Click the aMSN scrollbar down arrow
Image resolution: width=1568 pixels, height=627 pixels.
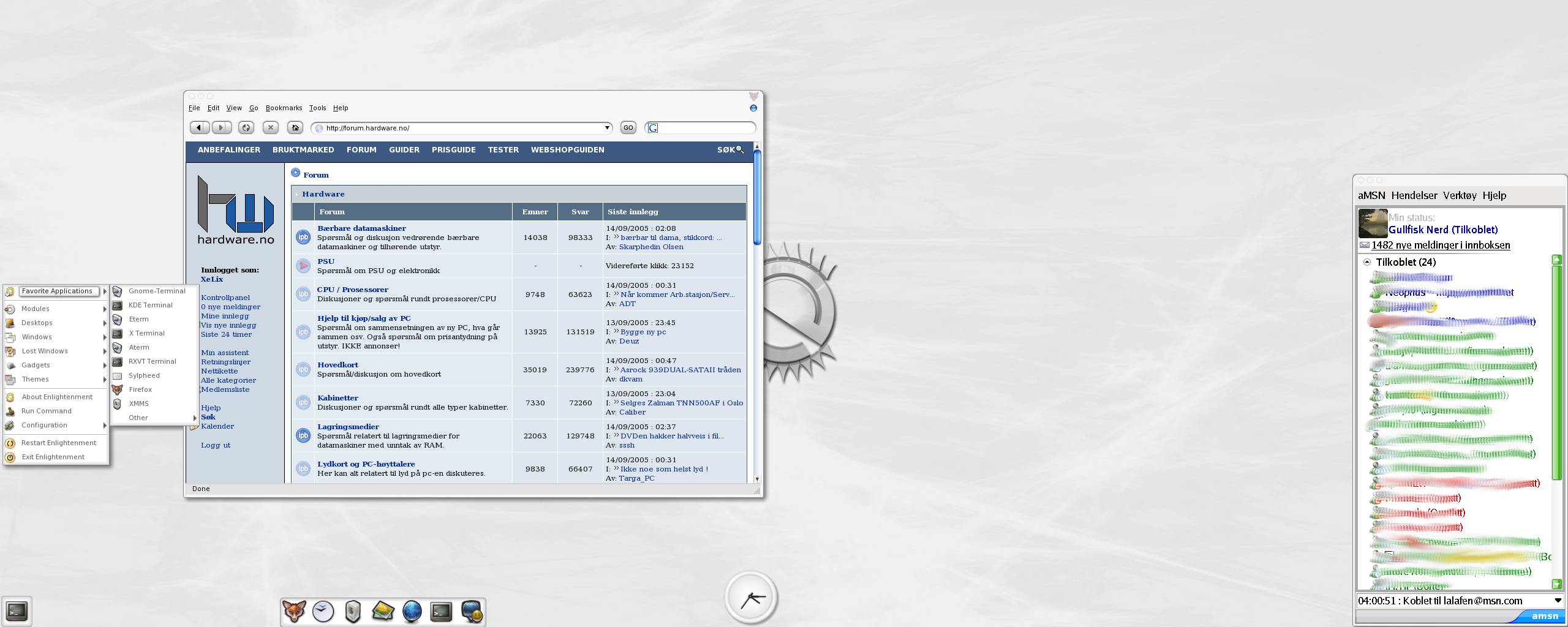(1556, 584)
